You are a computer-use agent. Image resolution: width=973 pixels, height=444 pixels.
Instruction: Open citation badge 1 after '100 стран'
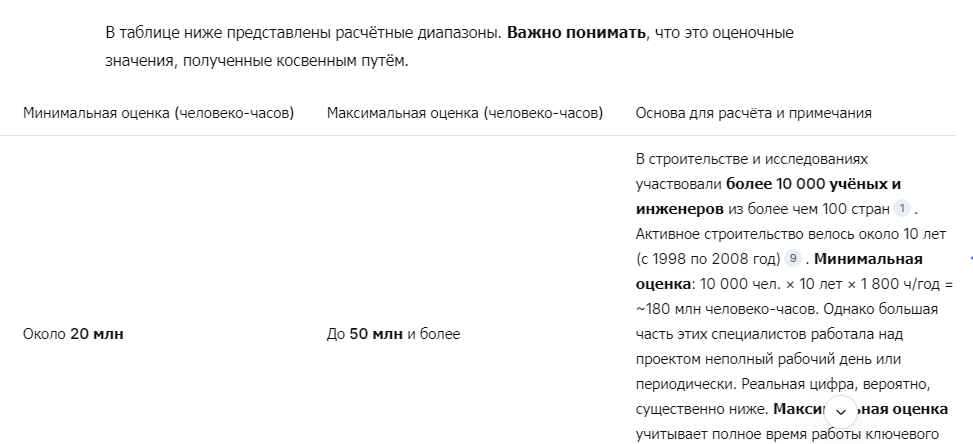[902, 208]
